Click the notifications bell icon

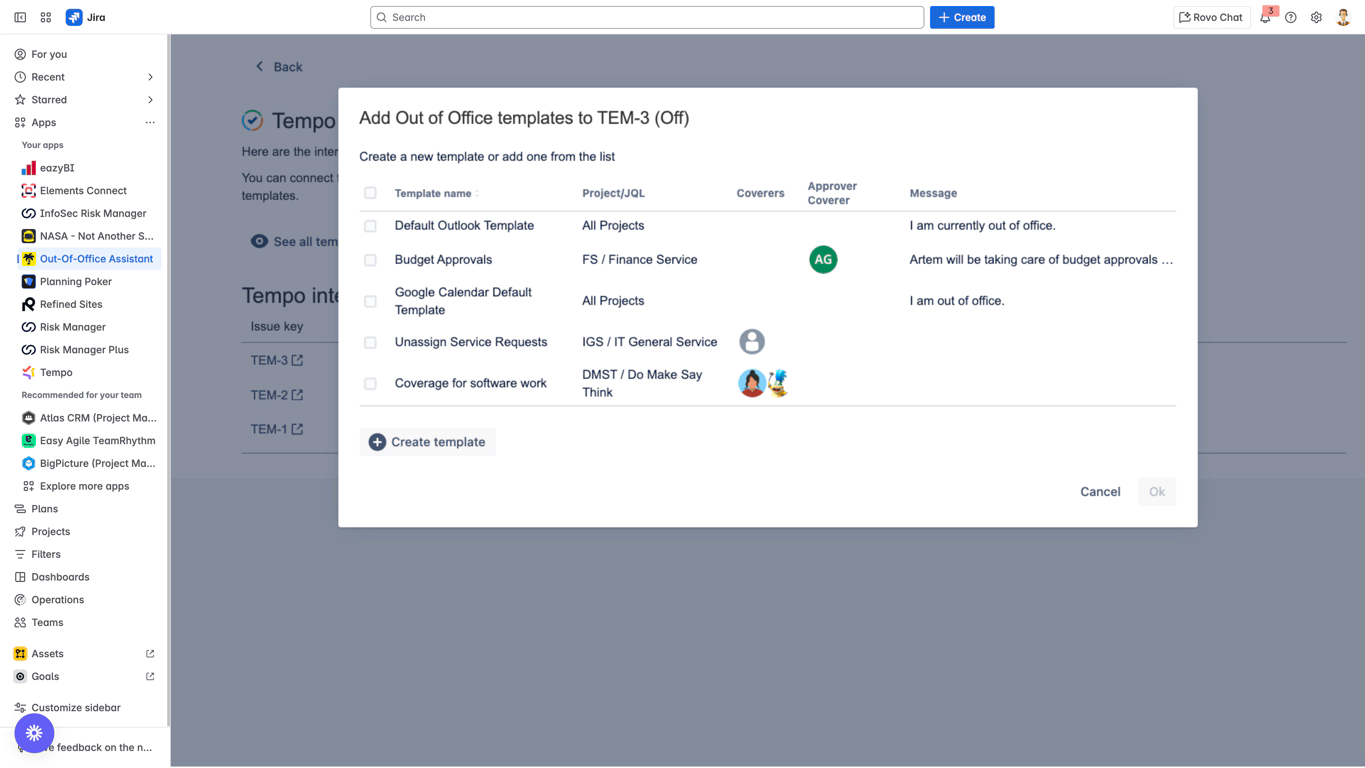[x=1265, y=18]
